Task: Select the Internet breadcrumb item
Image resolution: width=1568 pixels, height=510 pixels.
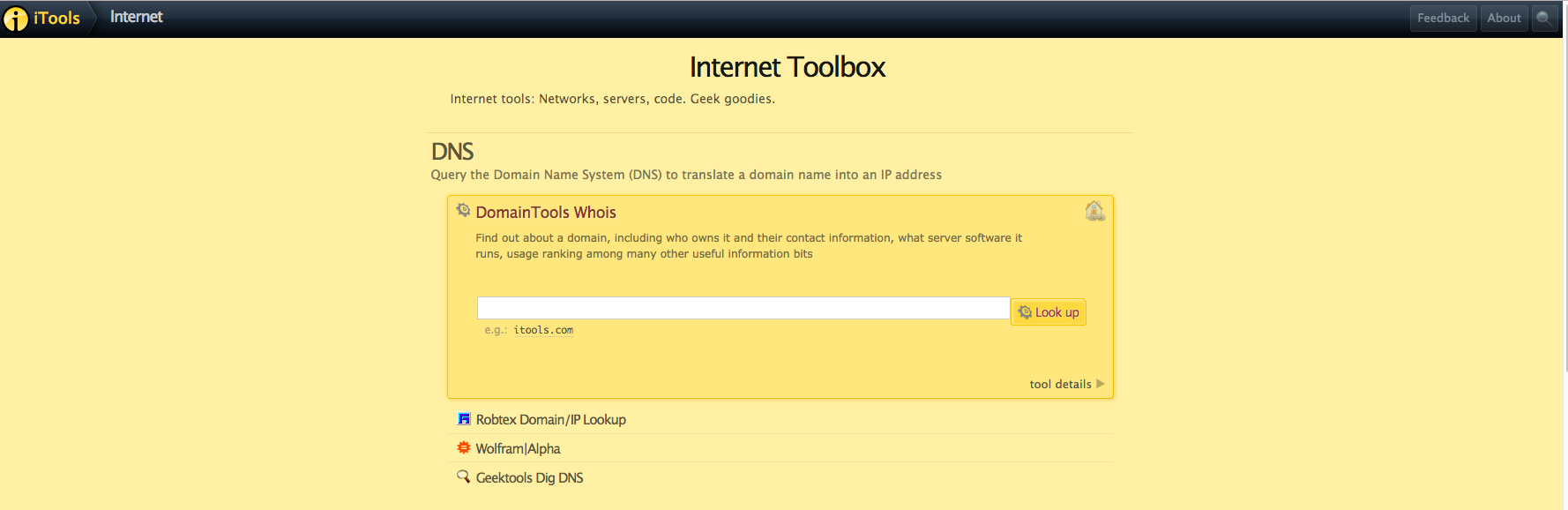Action: coord(136,17)
